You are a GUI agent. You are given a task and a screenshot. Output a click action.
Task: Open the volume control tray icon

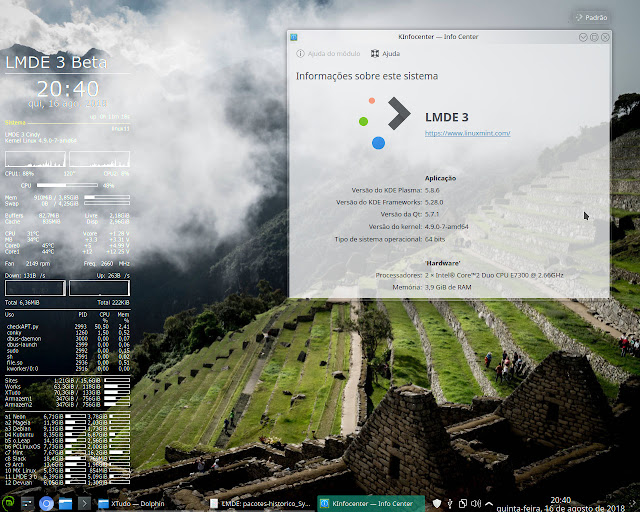pyautogui.click(x=476, y=504)
